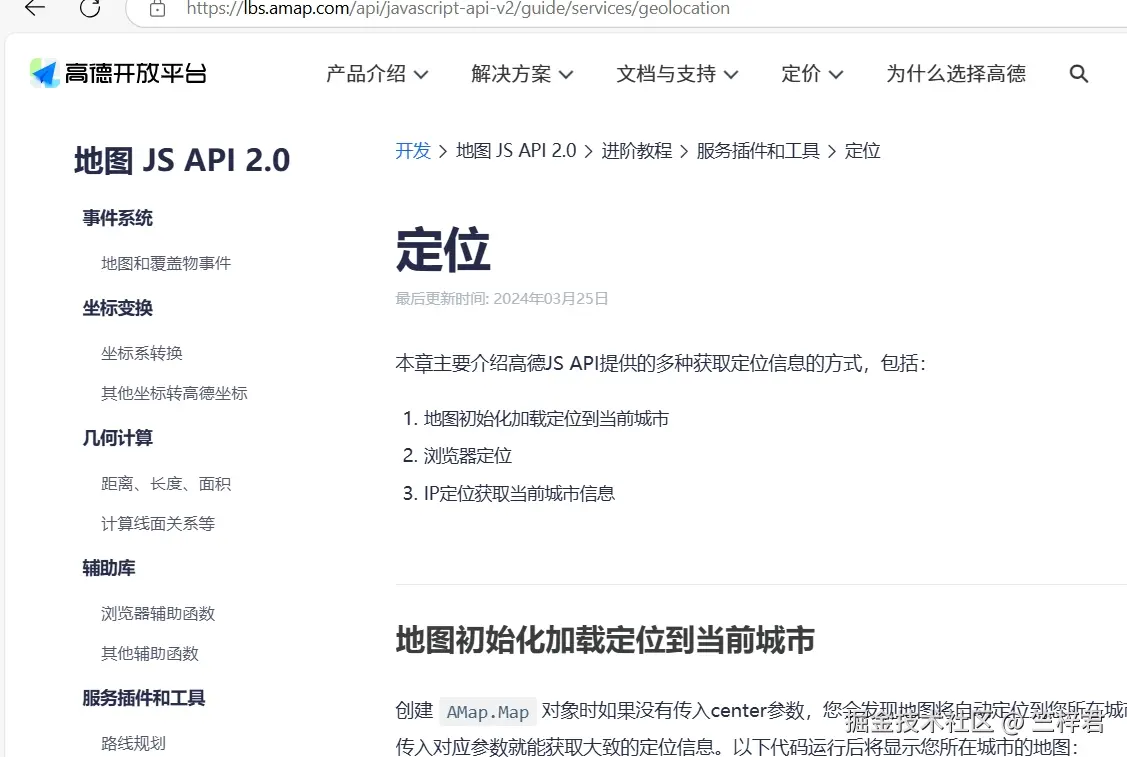Click the 定位 page heading
The image size is (1127, 757).
[443, 249]
